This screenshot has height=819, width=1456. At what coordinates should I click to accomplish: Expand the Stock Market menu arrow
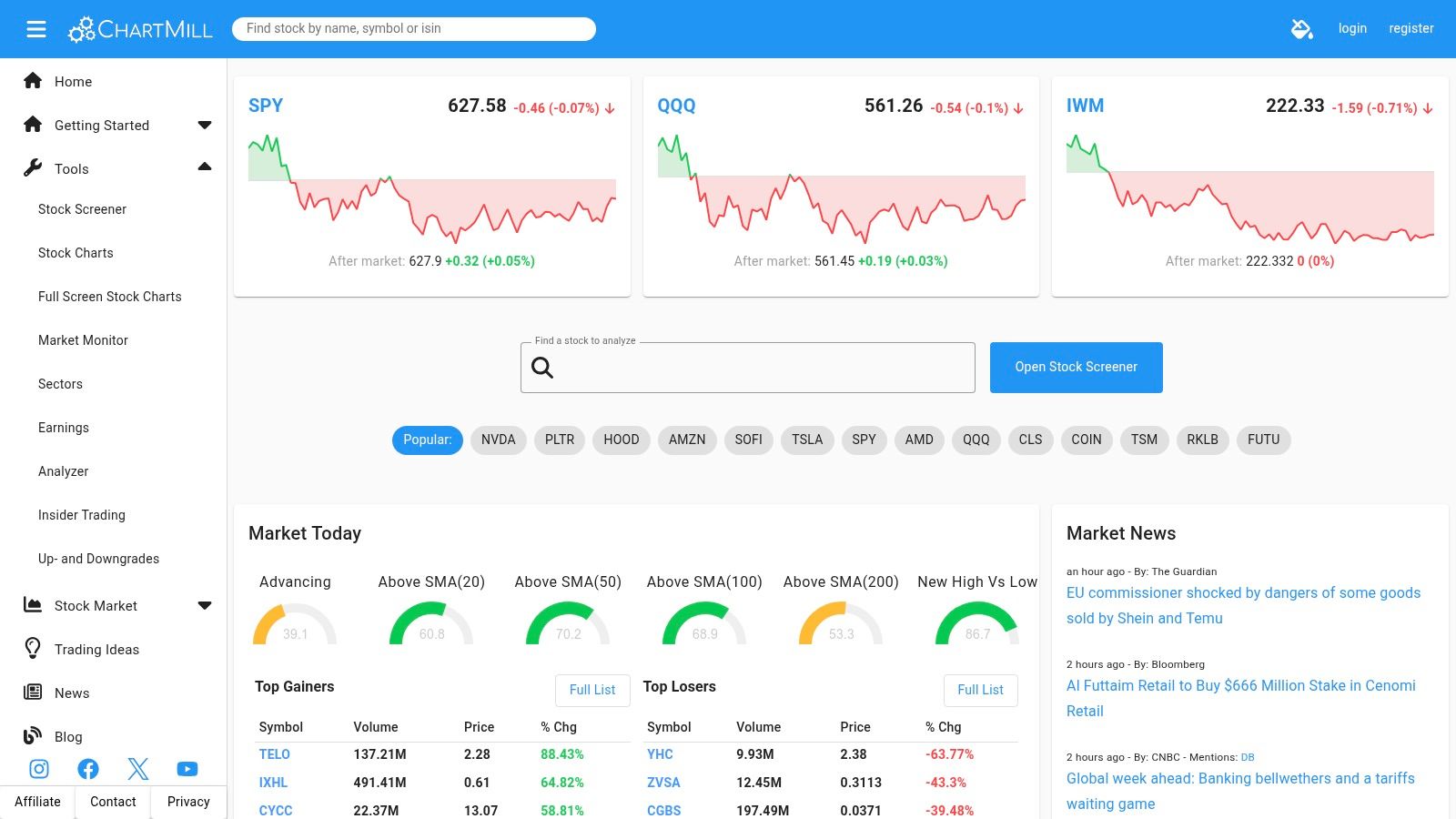tap(205, 605)
